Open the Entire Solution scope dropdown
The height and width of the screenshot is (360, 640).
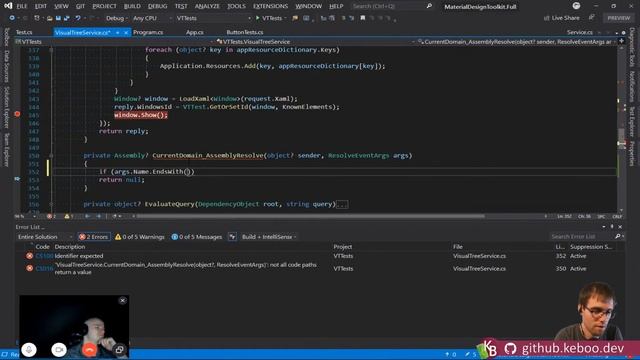pos(44,237)
